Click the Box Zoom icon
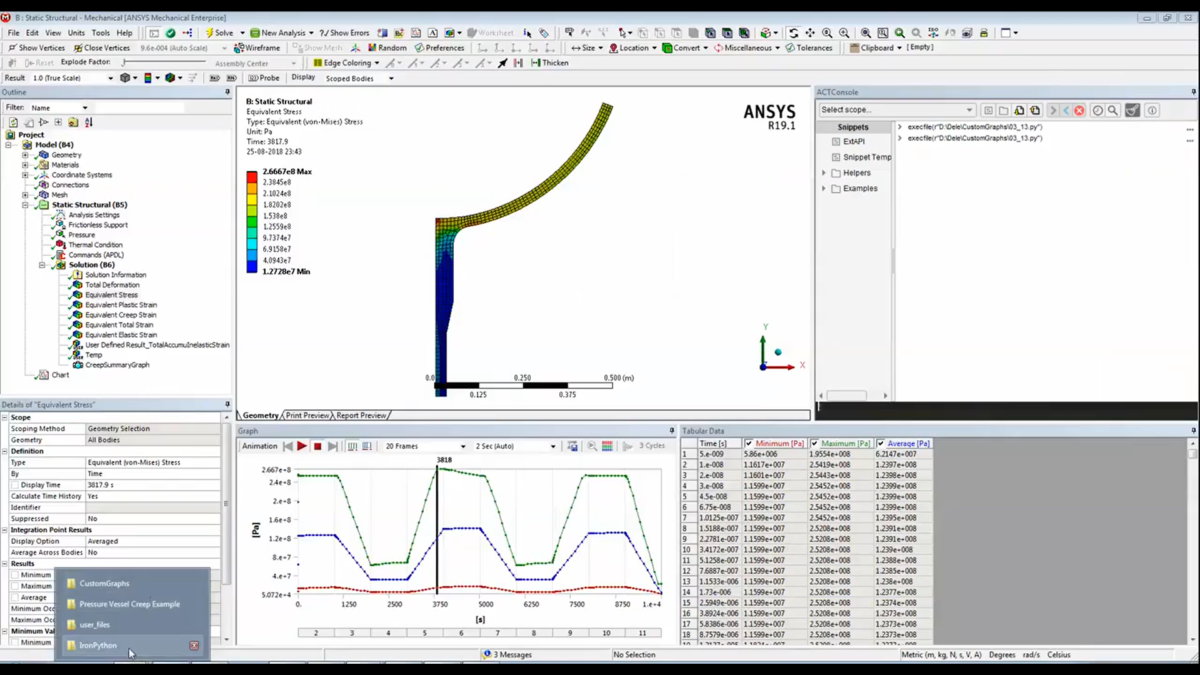Viewport: 1200px width, 675px height. point(883,33)
